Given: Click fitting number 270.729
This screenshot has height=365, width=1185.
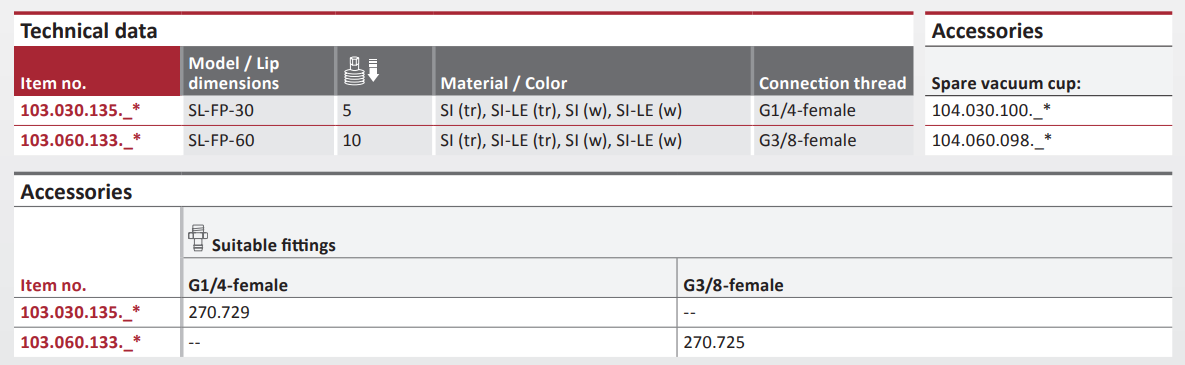Looking at the screenshot, I should coord(215,311).
